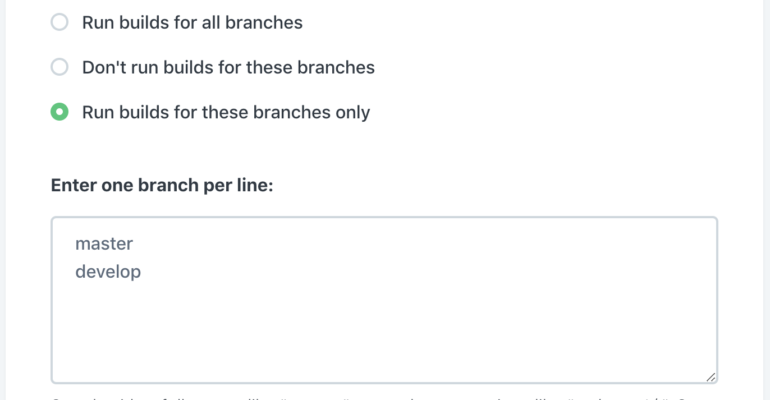
Task: Select the "Run builds for all branches" radio button
Action: (x=59, y=22)
